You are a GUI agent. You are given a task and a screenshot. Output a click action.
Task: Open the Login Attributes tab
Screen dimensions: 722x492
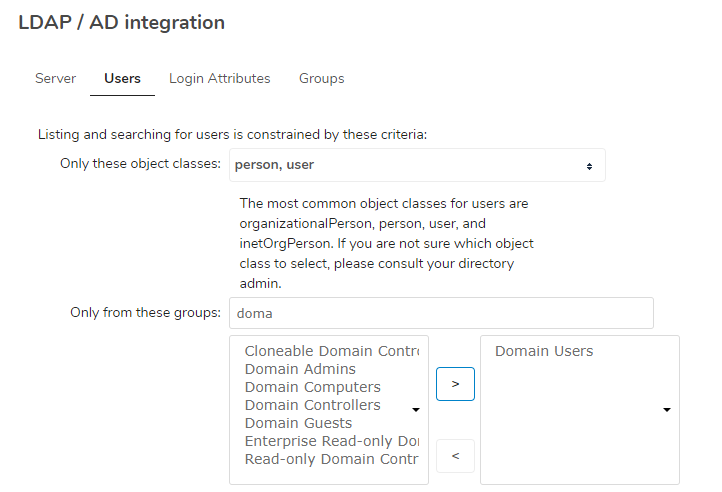220,78
